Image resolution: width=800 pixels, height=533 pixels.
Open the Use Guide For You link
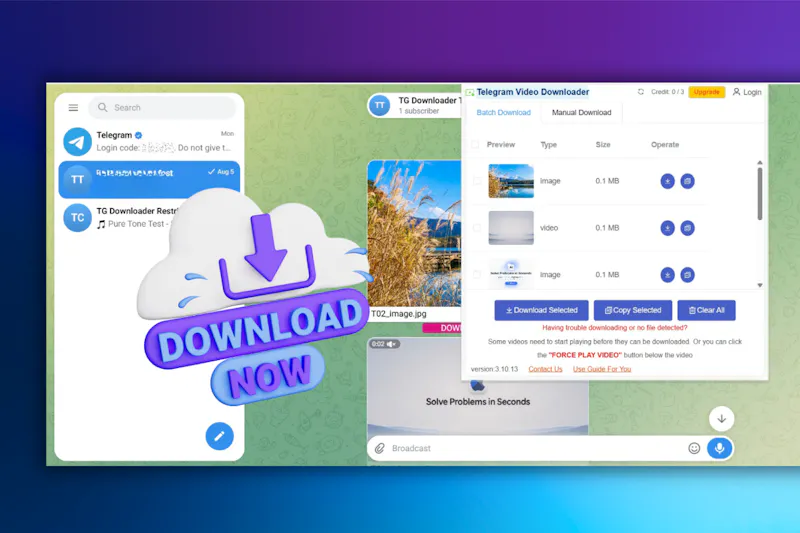pos(602,369)
